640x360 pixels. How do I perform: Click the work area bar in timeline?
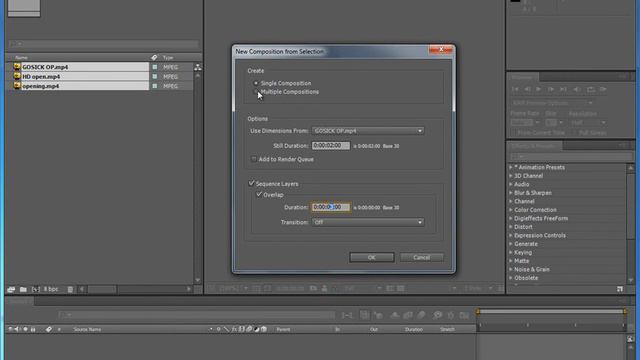(551, 311)
